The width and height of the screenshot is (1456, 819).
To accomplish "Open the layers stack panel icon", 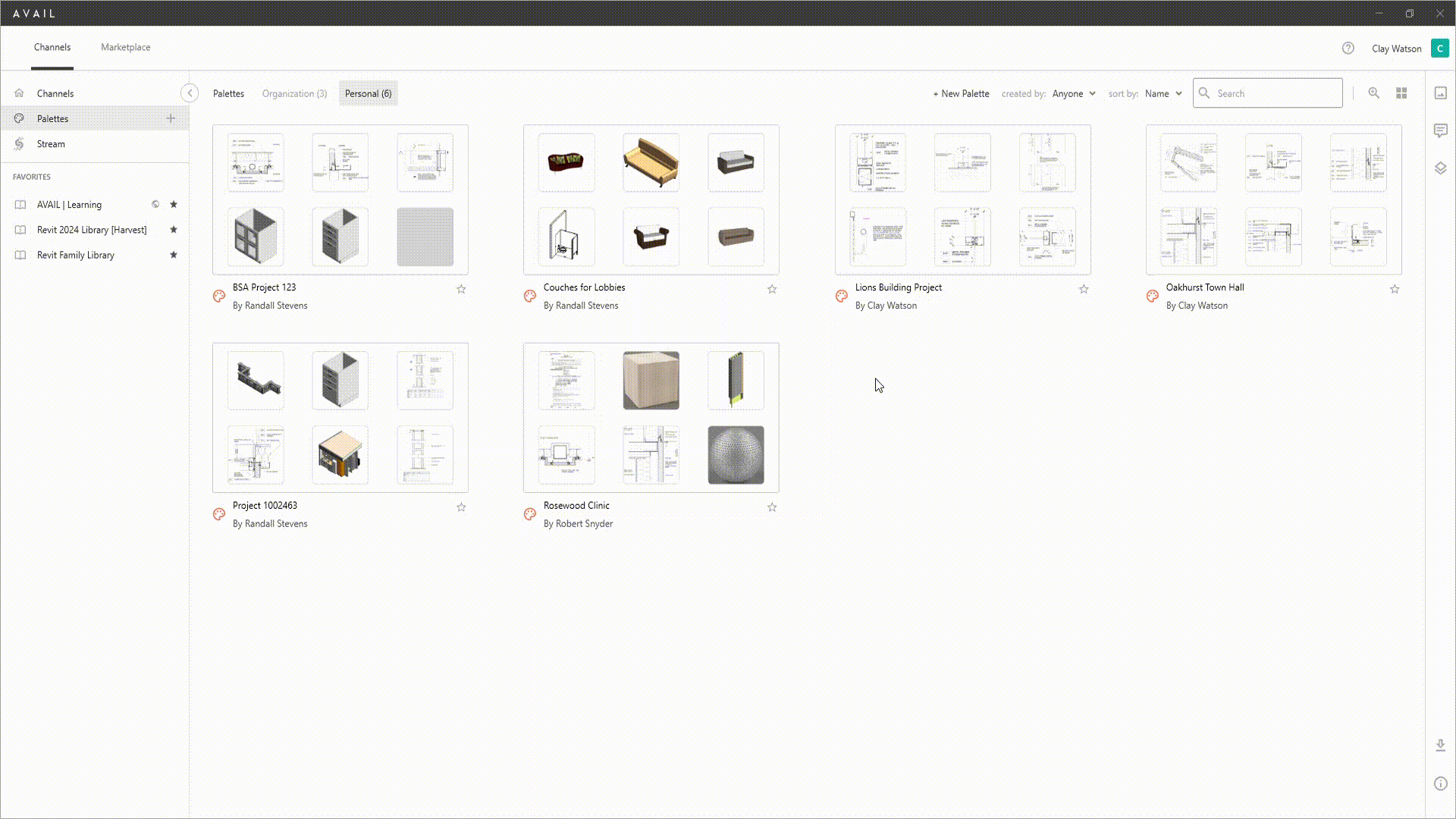I will pos(1440,168).
